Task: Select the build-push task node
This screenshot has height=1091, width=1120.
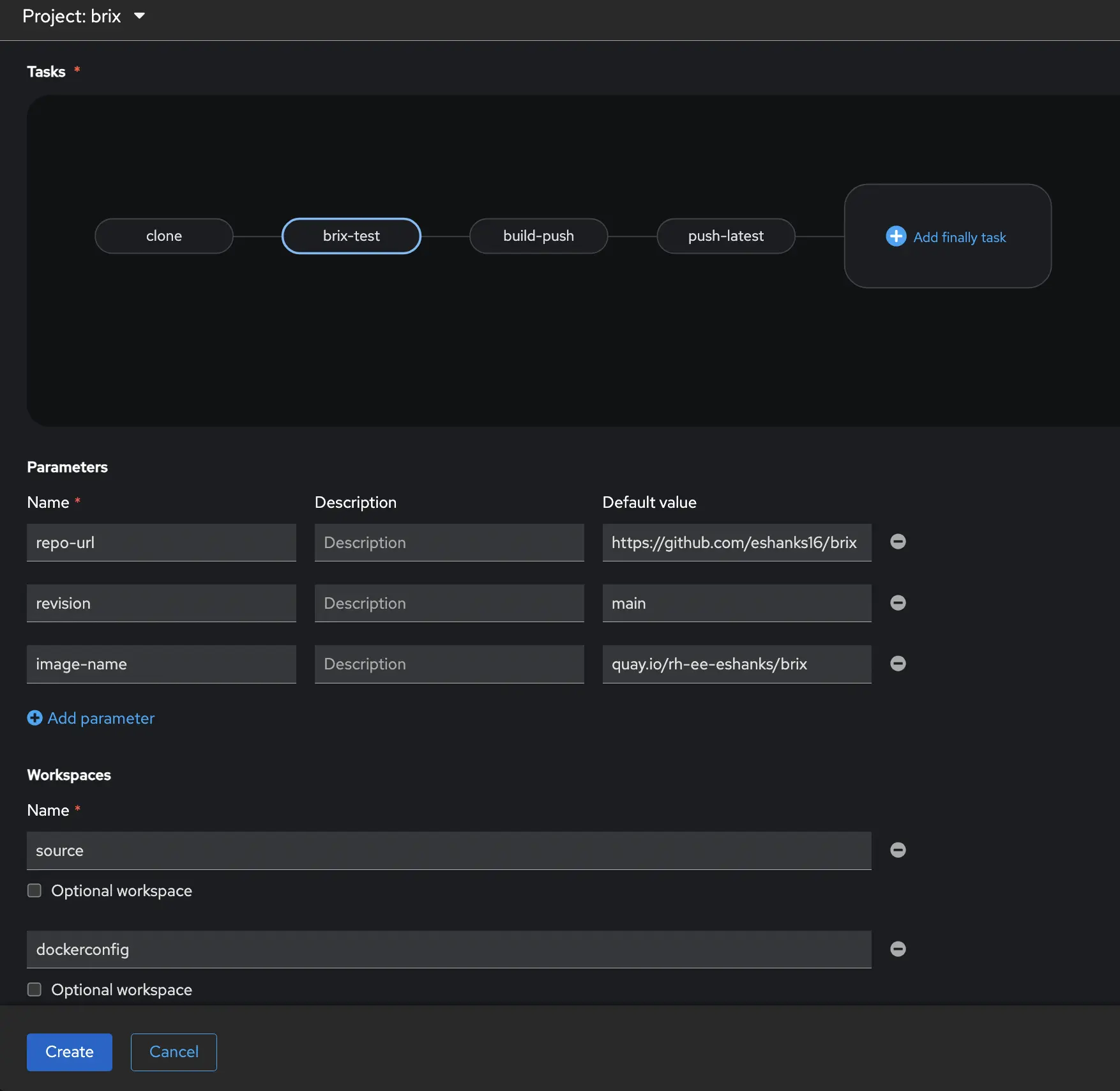Action: tap(538, 236)
